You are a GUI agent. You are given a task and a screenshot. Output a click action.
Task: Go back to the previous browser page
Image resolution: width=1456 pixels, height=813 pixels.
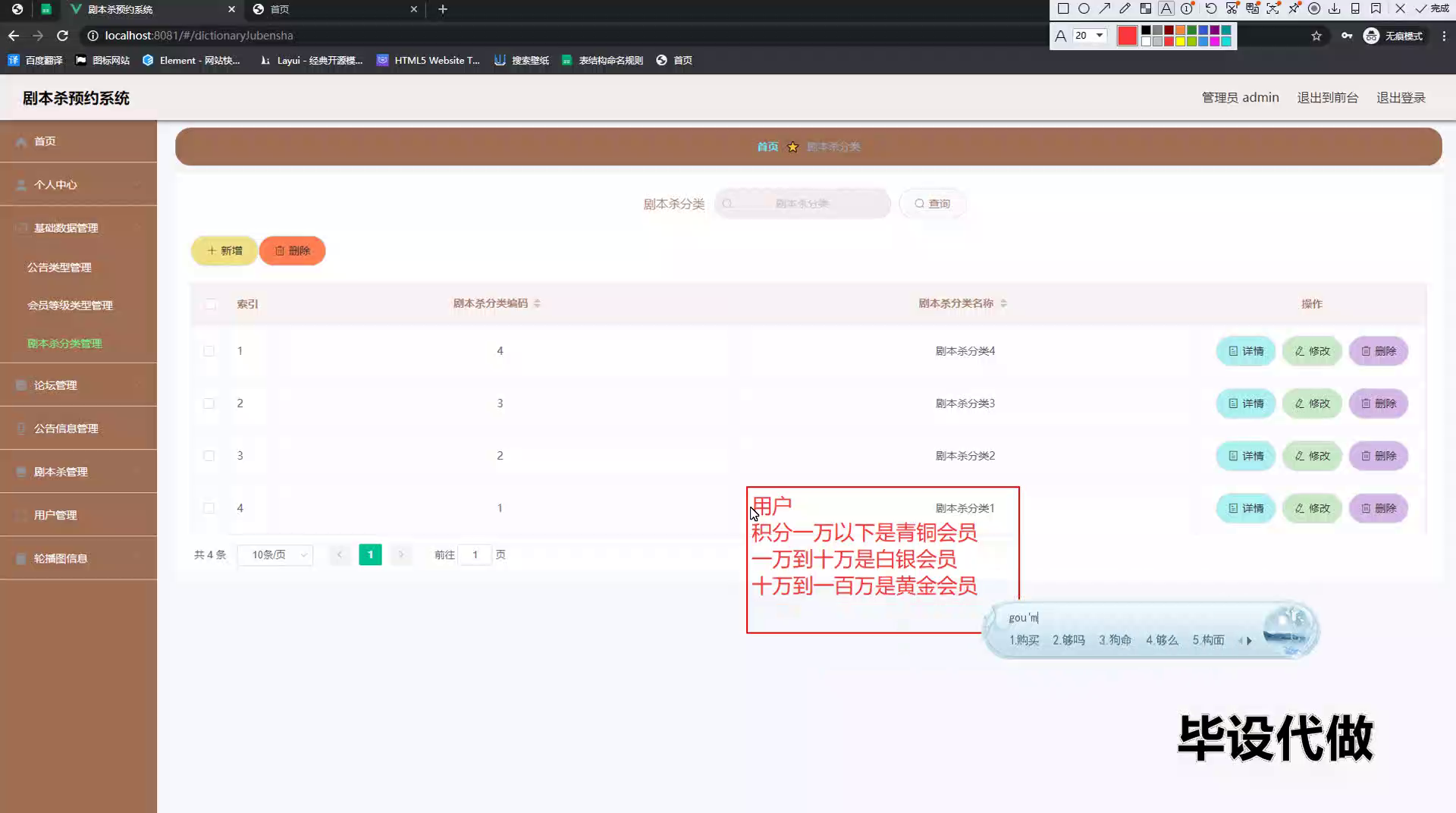(14, 36)
